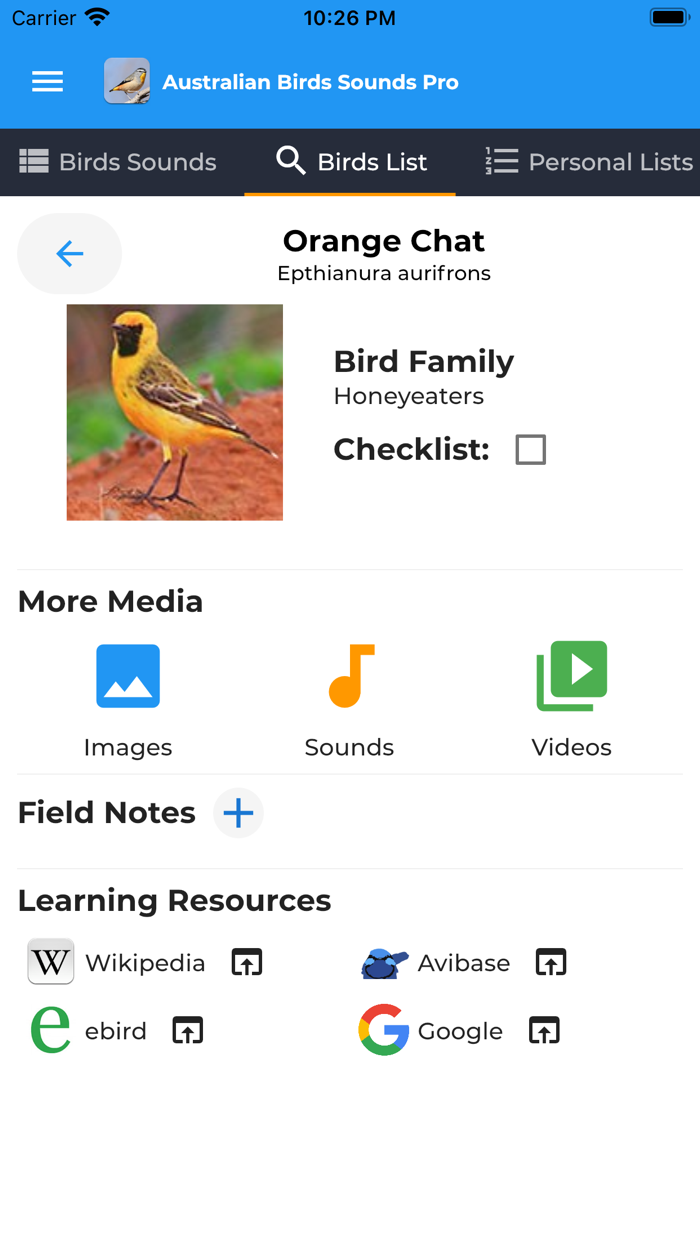Tap the Sounds musical note icon
The height and width of the screenshot is (1244, 700).
[x=349, y=676]
